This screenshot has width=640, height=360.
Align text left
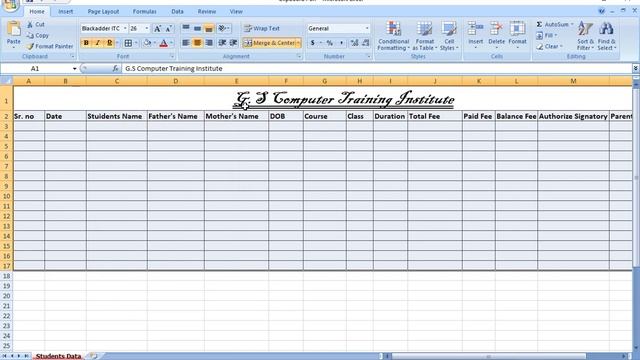pyautogui.click(x=186, y=43)
